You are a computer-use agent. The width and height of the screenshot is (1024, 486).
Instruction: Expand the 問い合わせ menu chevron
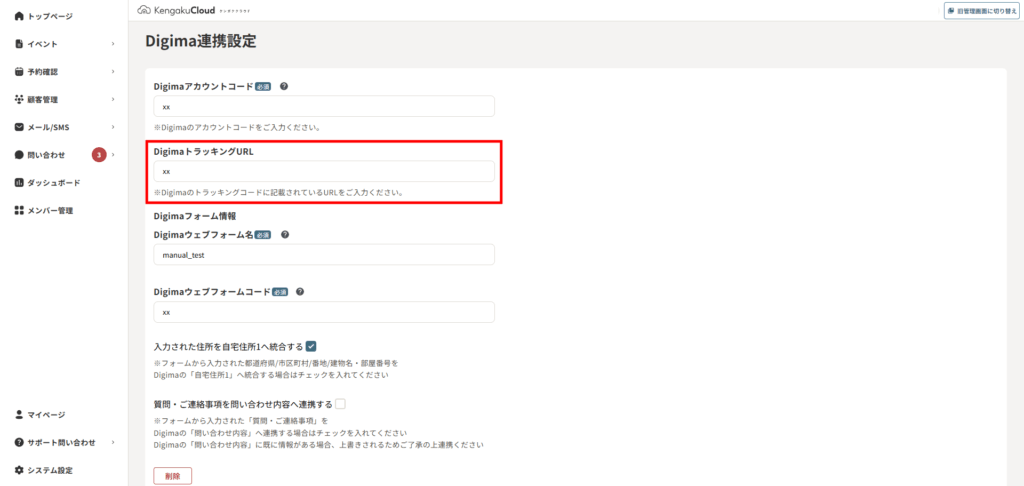click(x=113, y=155)
